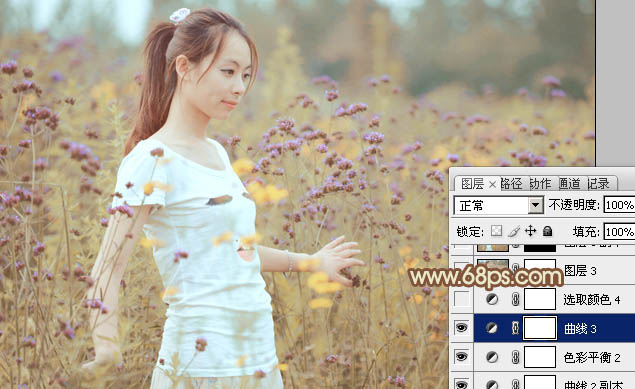Toggle lock transparent pixels icon

pos(496,231)
